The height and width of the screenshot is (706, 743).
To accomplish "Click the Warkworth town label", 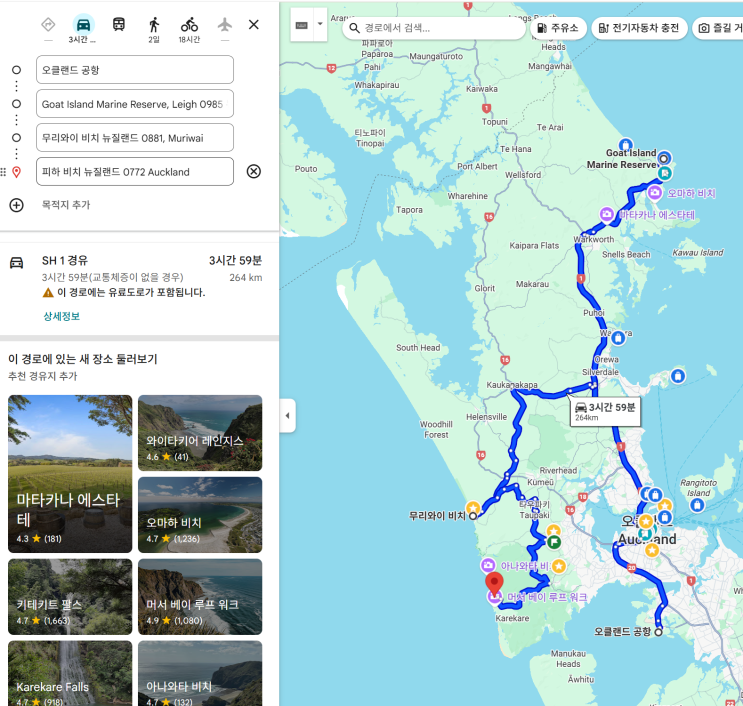I will (594, 239).
